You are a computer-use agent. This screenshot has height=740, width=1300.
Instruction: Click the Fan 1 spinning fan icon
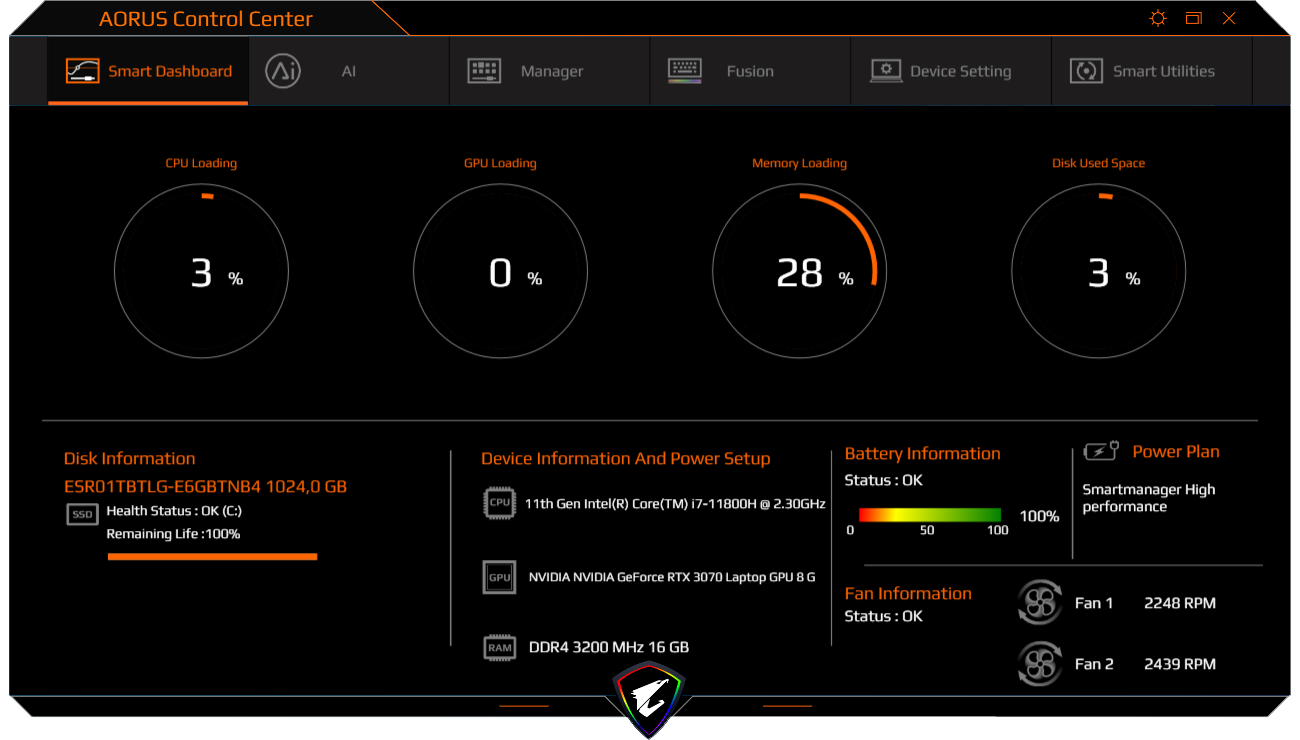click(1039, 603)
